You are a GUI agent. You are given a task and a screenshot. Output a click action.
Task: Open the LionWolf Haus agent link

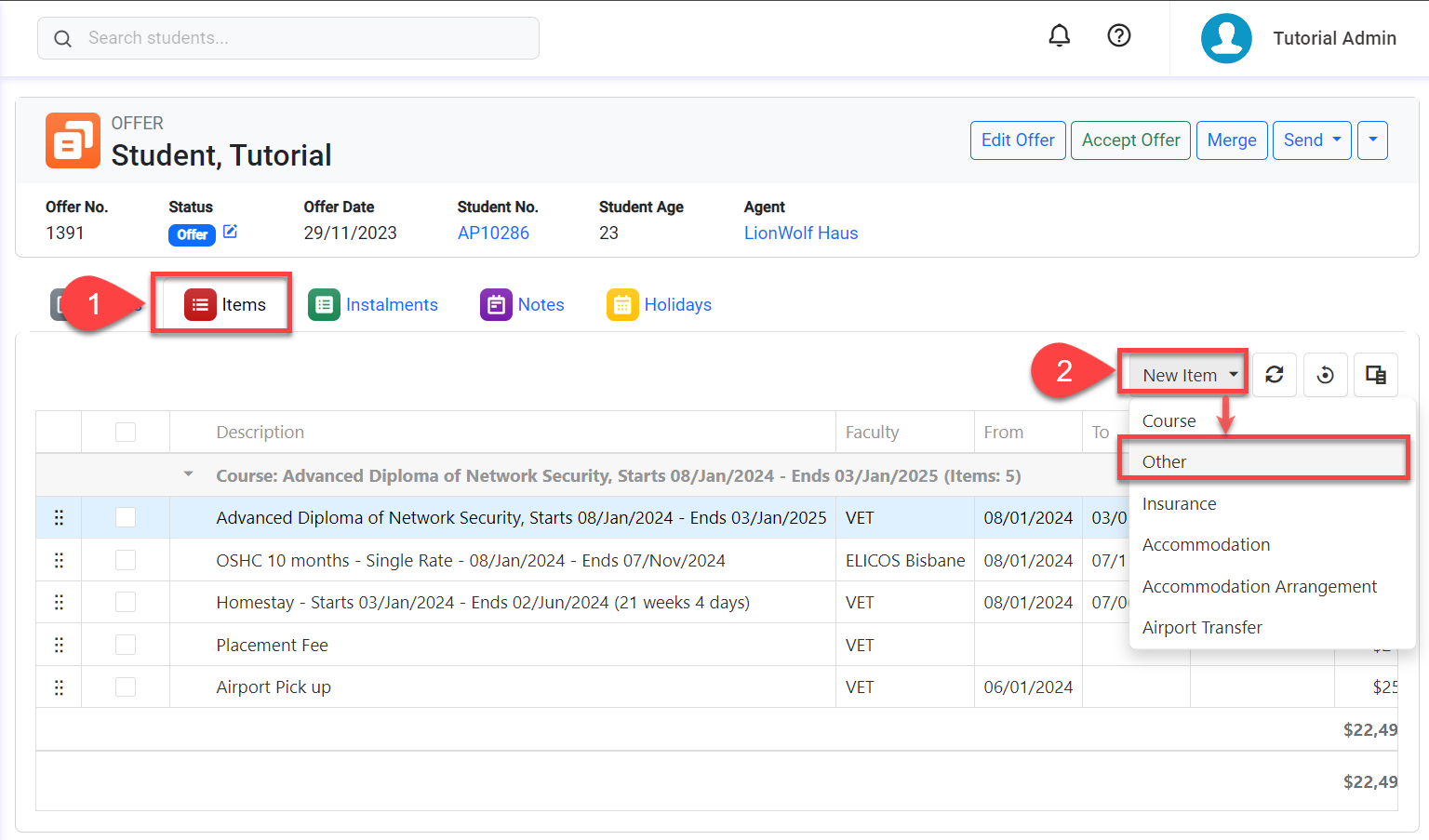[x=801, y=233]
